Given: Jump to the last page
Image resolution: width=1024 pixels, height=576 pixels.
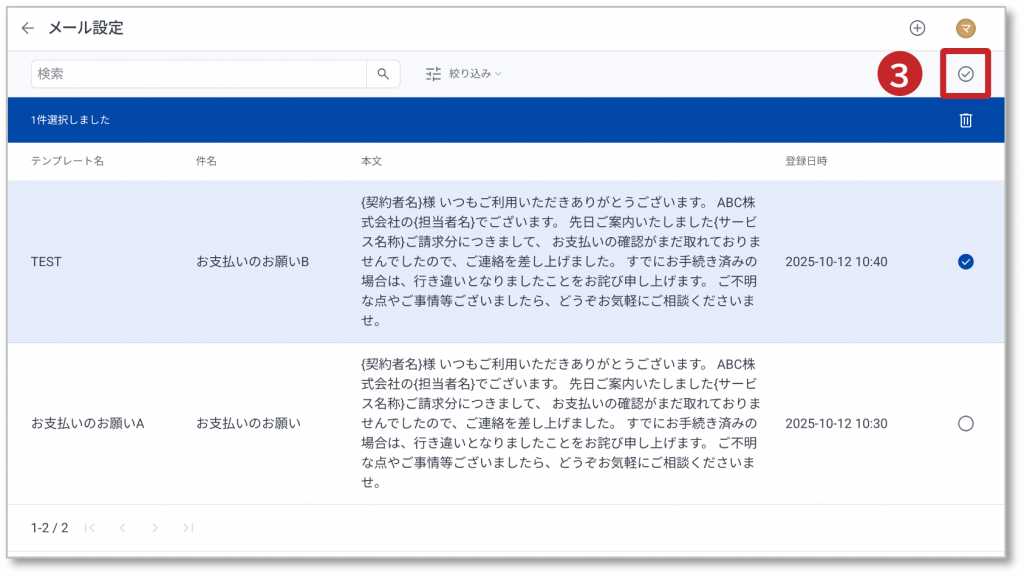Looking at the screenshot, I should point(187,528).
